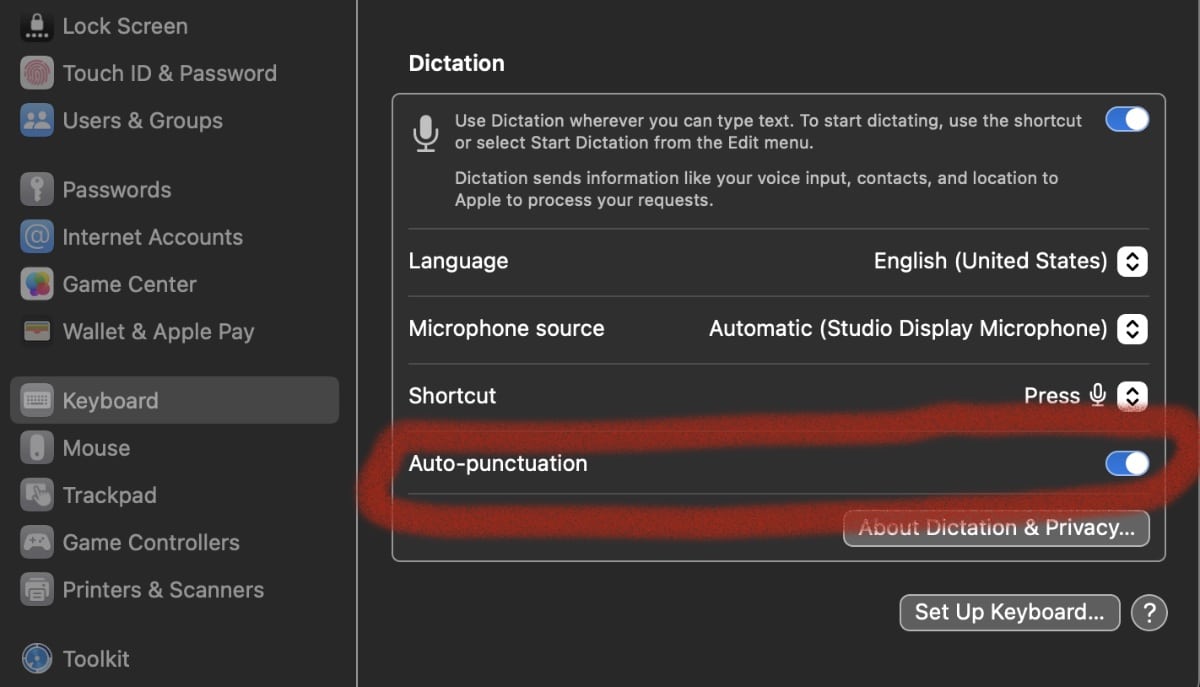Select Keyboard in the sidebar
Image resolution: width=1200 pixels, height=687 pixels.
(110, 401)
